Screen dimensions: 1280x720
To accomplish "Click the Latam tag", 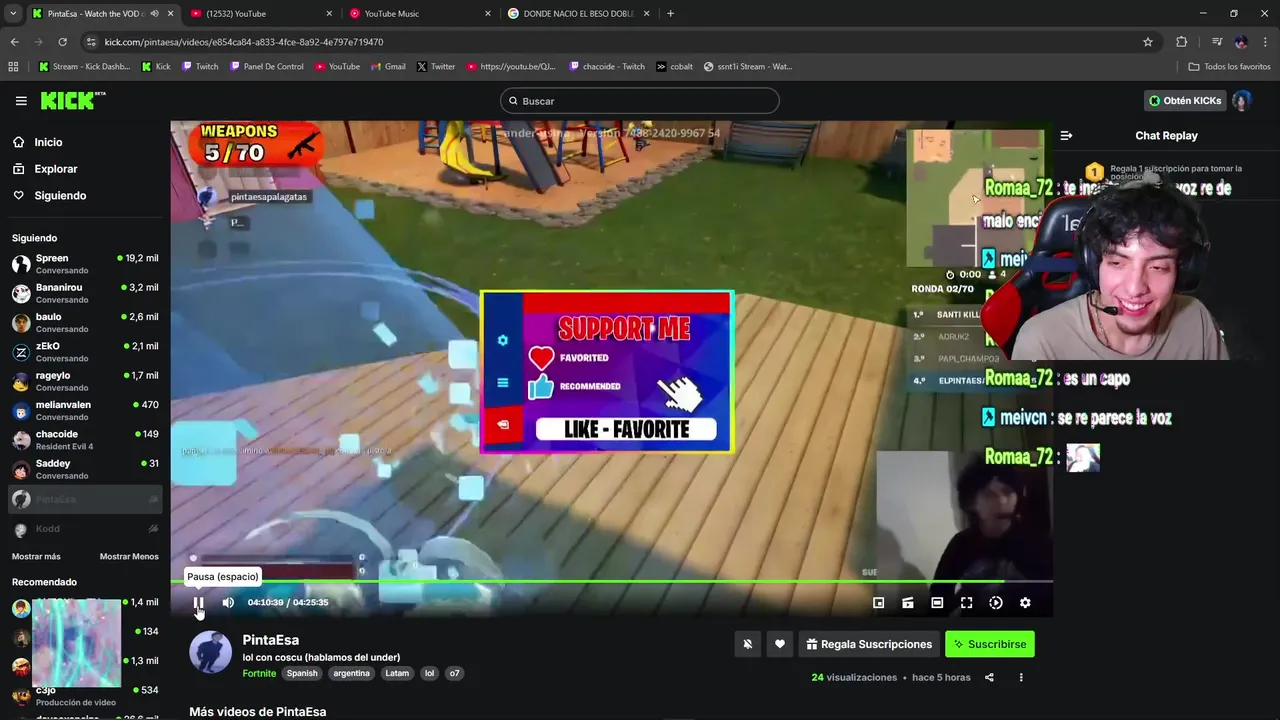I will point(397,674).
